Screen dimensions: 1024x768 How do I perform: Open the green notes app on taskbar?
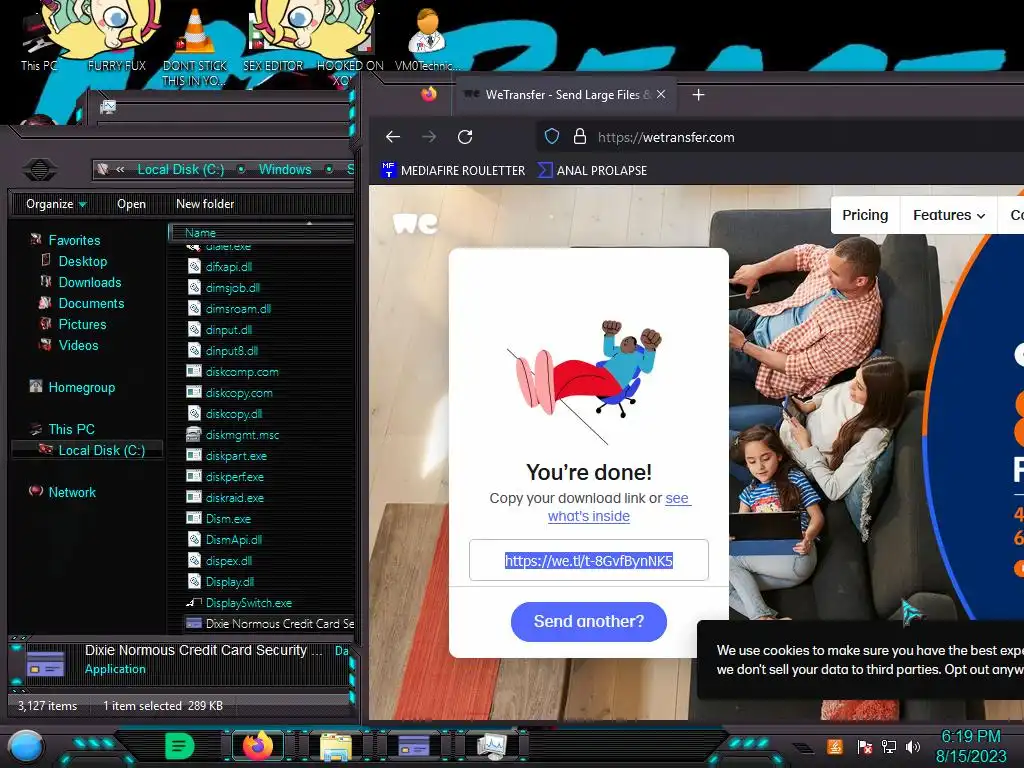(x=179, y=746)
